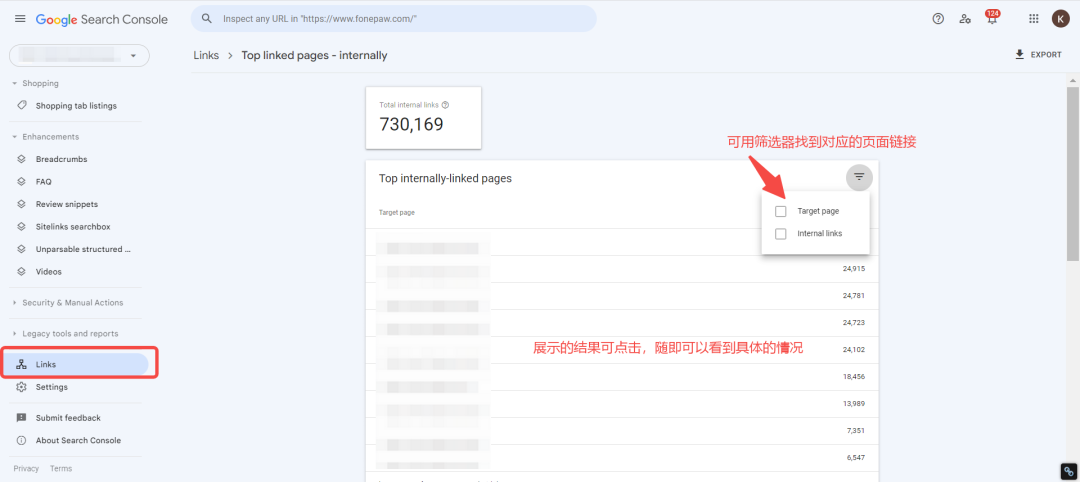This screenshot has width=1080, height=482.
Task: Click the Export download icon
Action: (x=1019, y=54)
